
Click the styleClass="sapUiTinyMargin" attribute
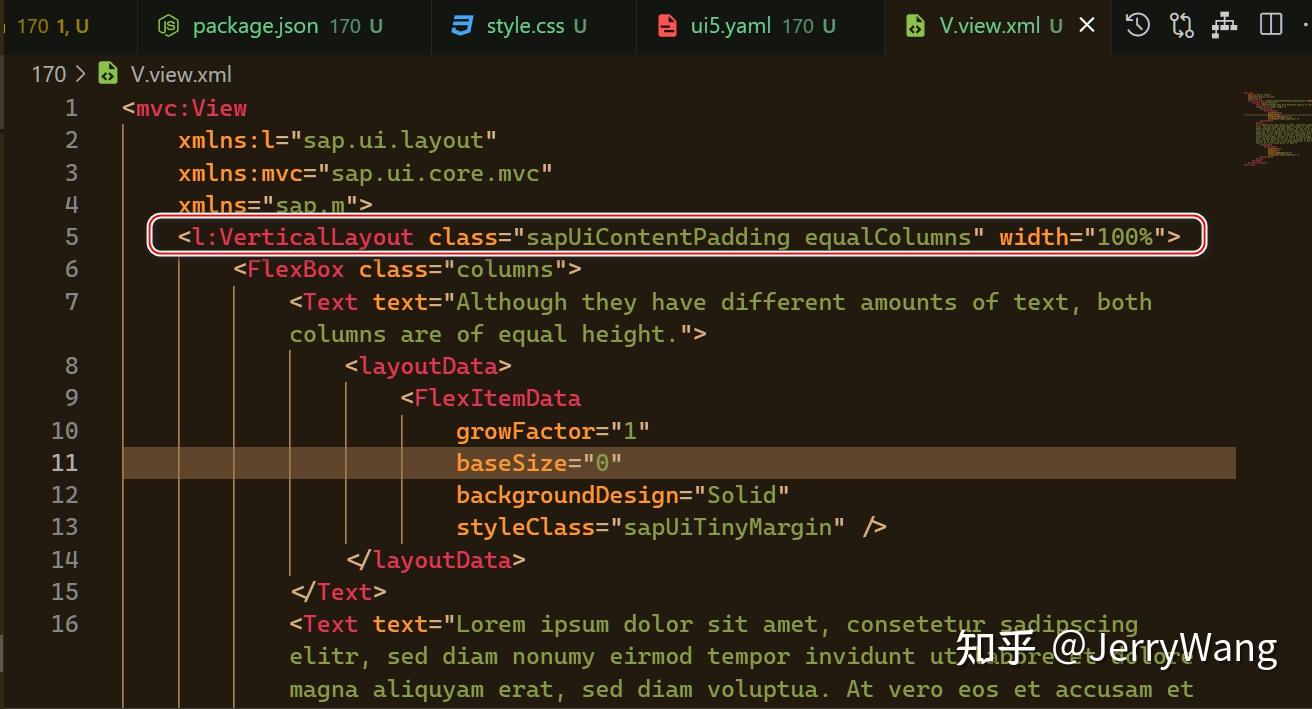[x=651, y=526]
